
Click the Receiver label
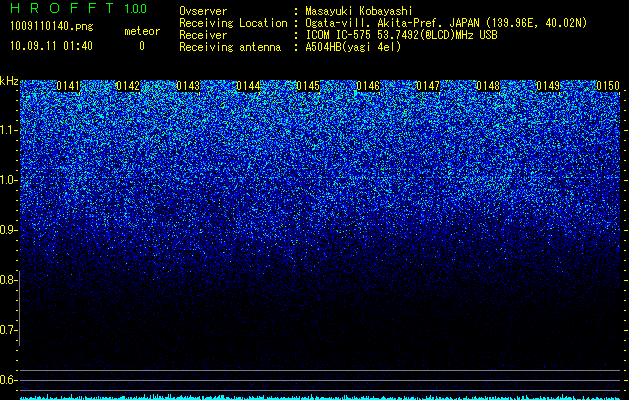tap(203, 35)
